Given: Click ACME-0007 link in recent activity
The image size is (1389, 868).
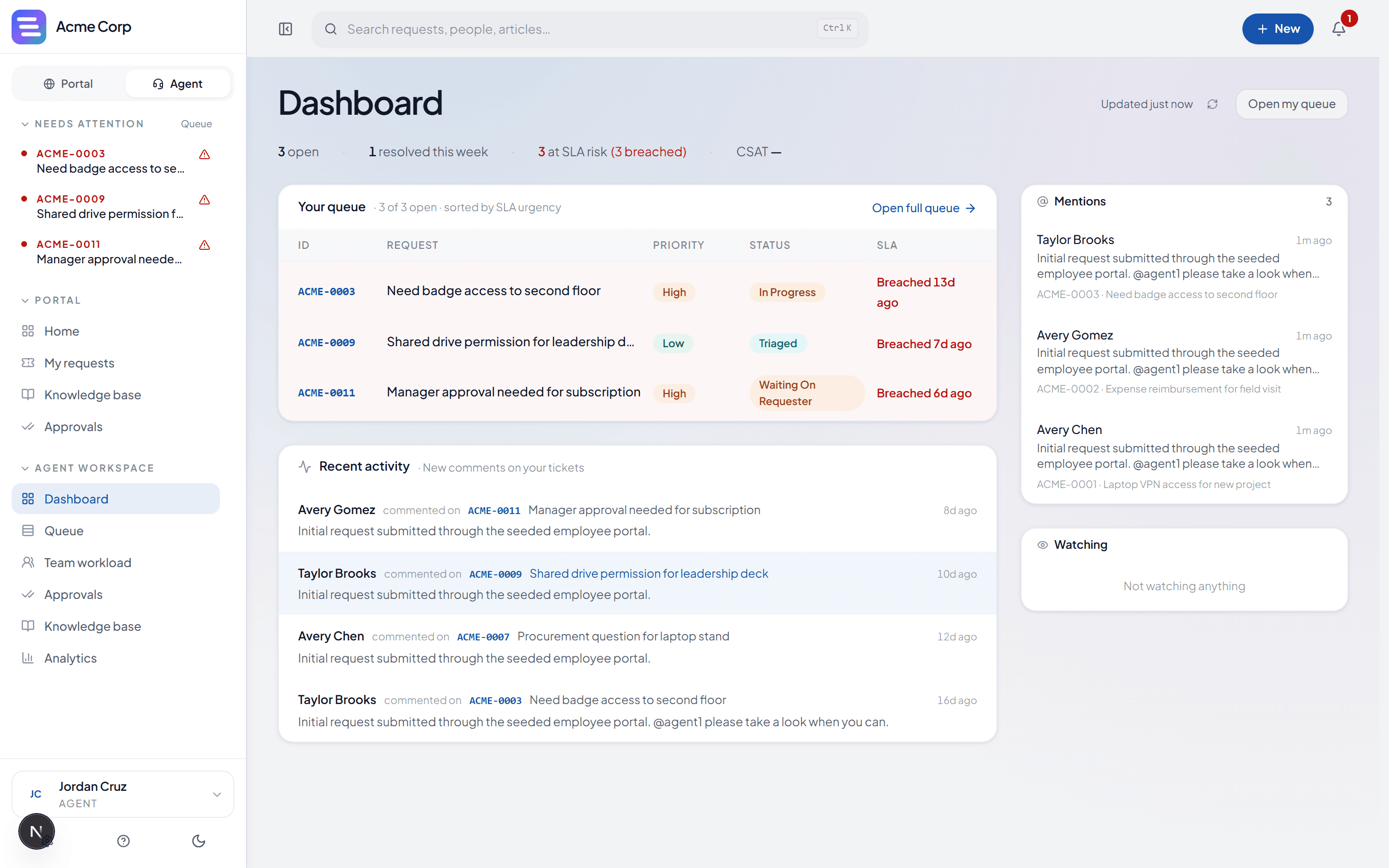Looking at the screenshot, I should pos(483,637).
